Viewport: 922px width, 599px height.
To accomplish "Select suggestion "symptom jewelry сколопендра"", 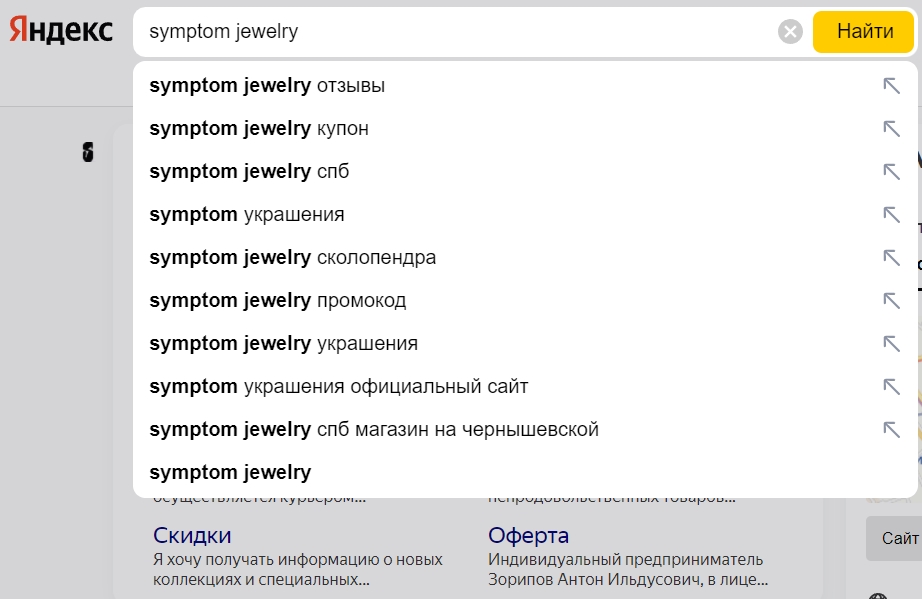I will [292, 258].
